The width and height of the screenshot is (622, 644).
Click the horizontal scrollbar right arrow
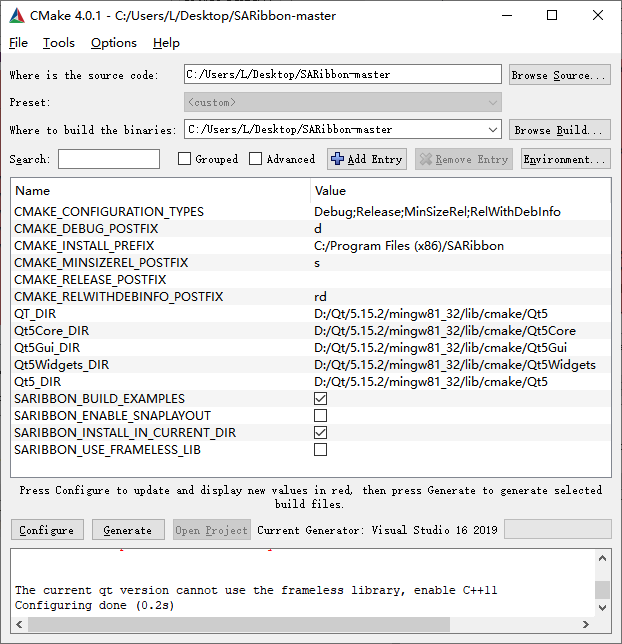click(586, 624)
